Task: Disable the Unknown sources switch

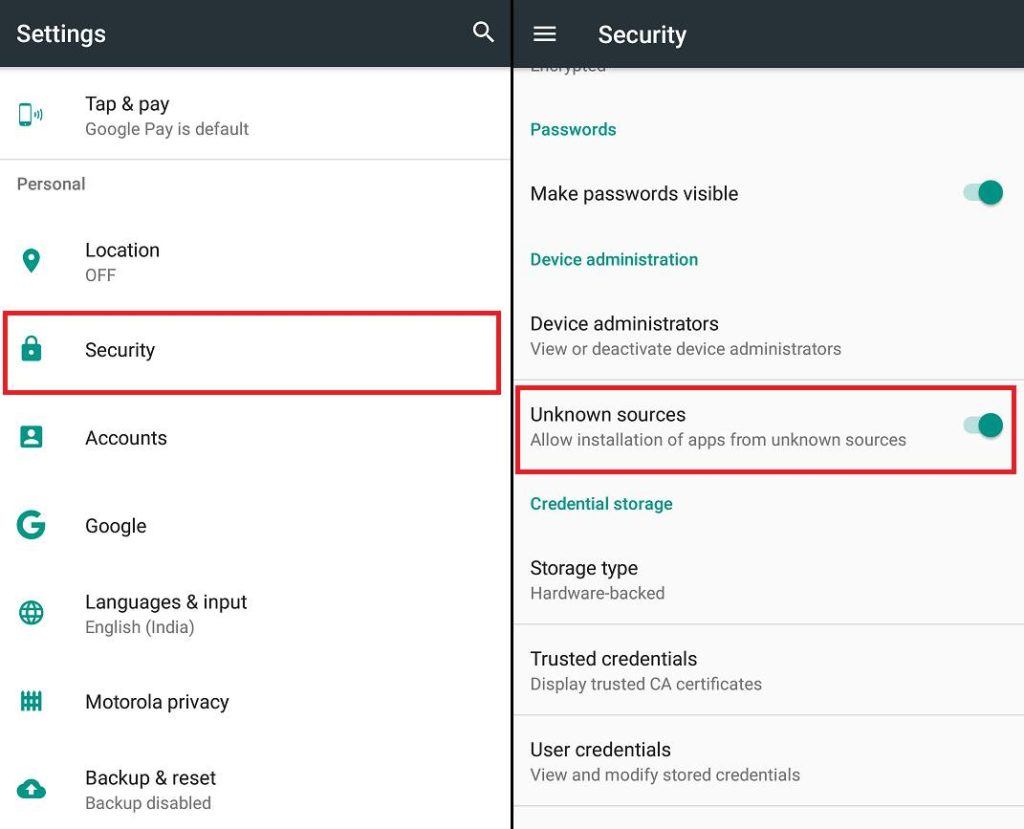Action: coord(983,426)
